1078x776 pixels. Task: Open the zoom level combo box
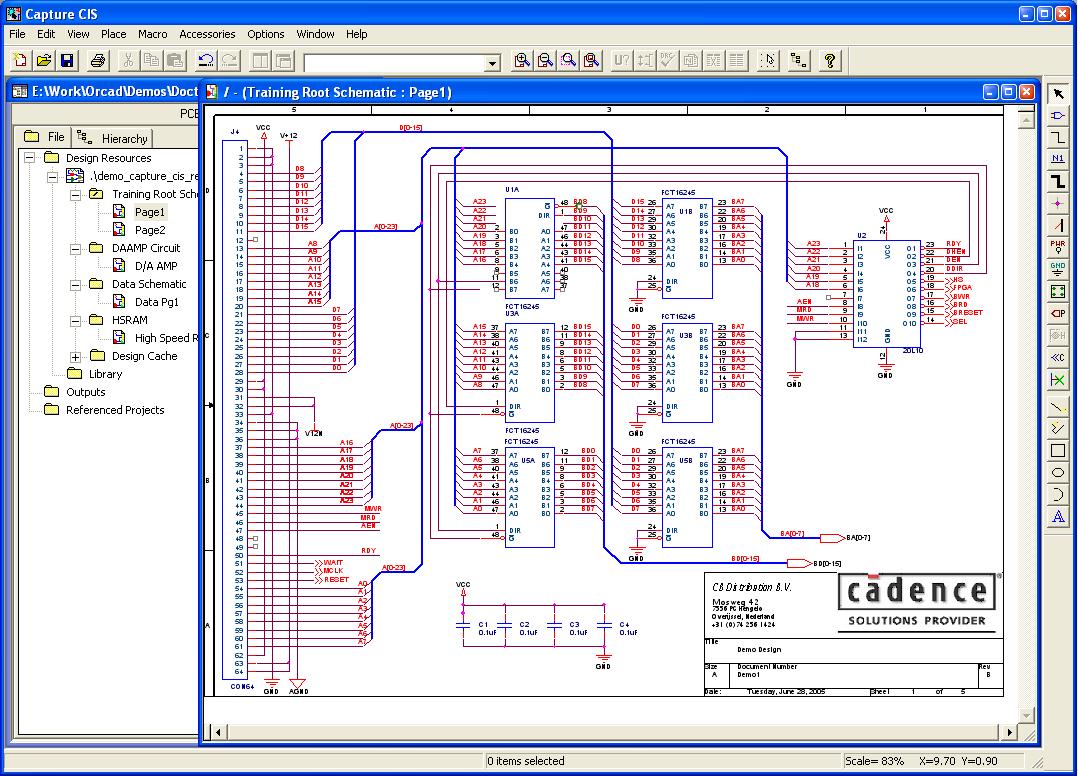[490, 61]
